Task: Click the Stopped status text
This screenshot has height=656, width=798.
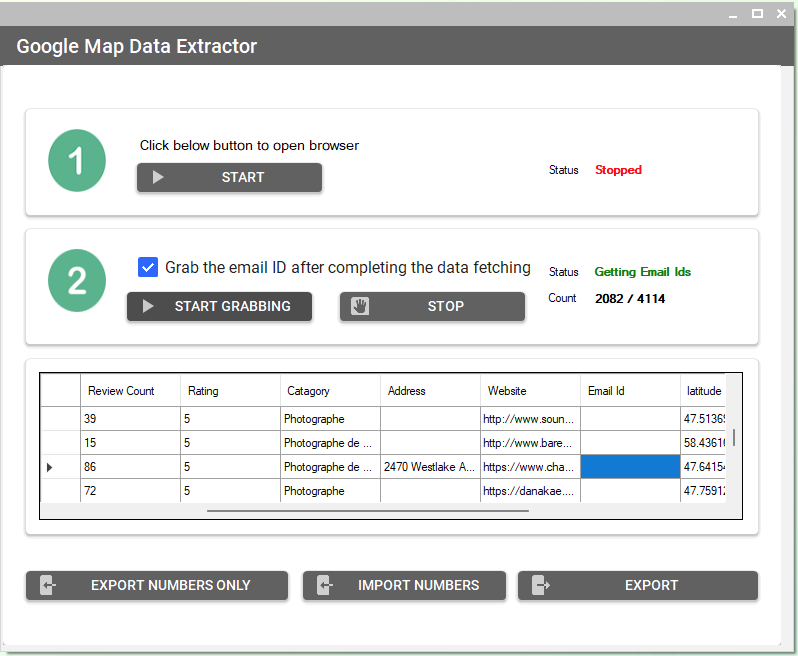Action: (x=618, y=169)
